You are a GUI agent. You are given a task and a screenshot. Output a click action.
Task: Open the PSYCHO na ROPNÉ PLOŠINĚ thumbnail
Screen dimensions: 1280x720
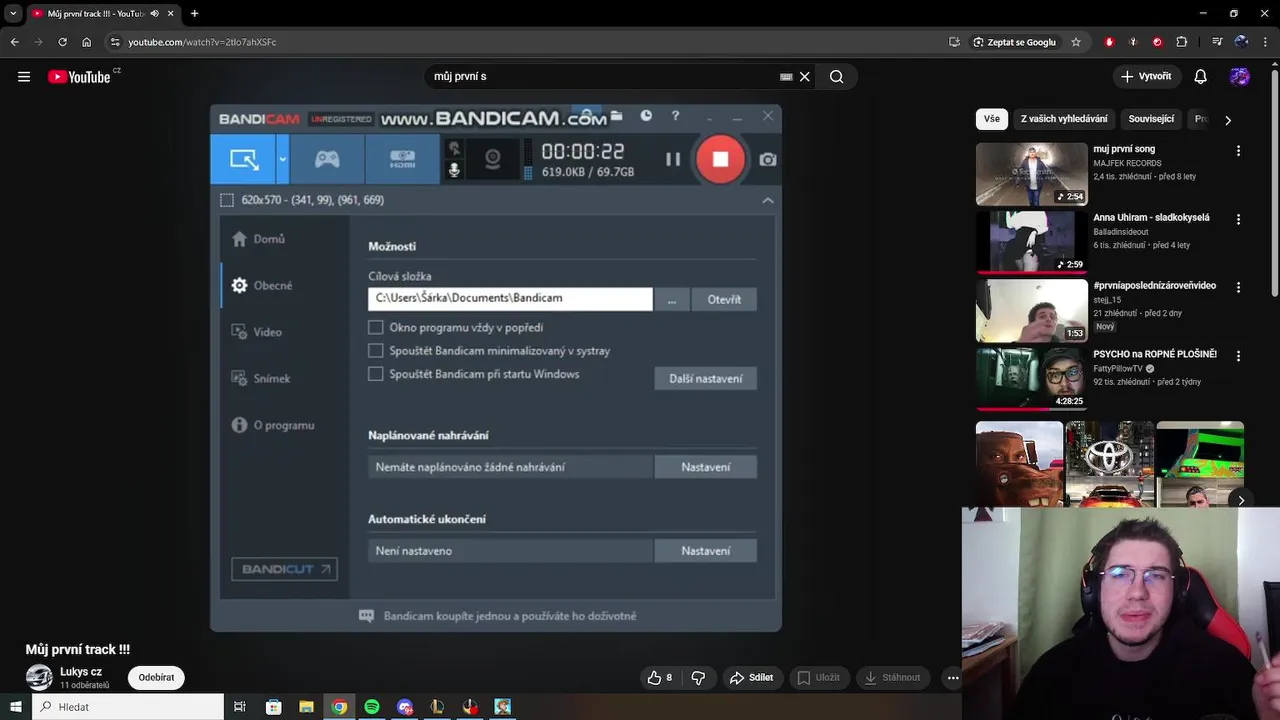[1031, 378]
